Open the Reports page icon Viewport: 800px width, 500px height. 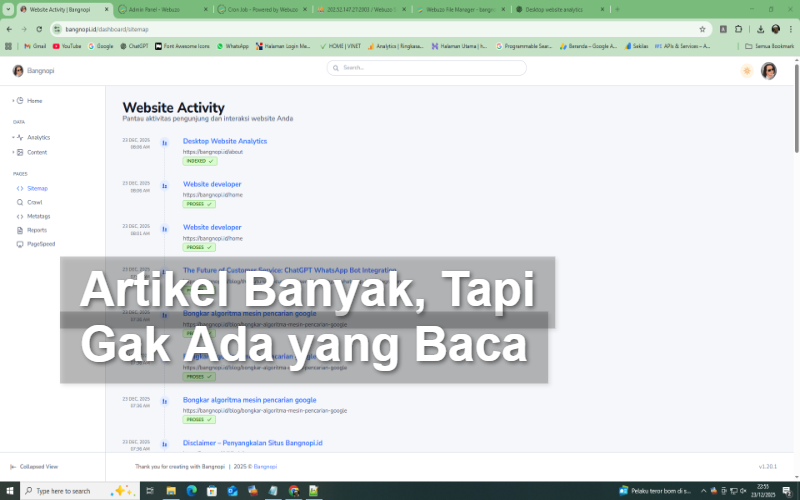pyautogui.click(x=19, y=230)
